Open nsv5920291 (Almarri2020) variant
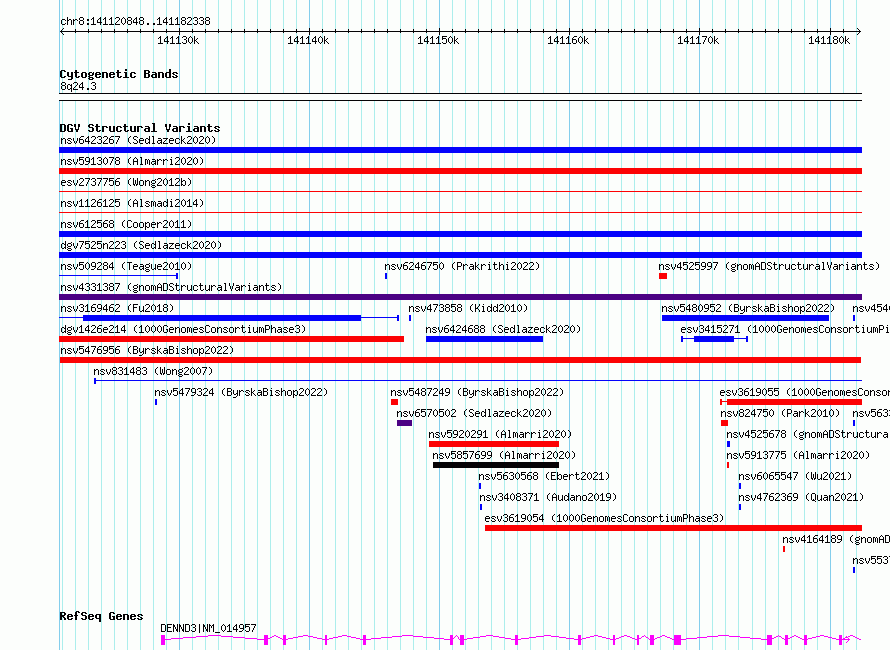The image size is (890, 650). [500, 434]
